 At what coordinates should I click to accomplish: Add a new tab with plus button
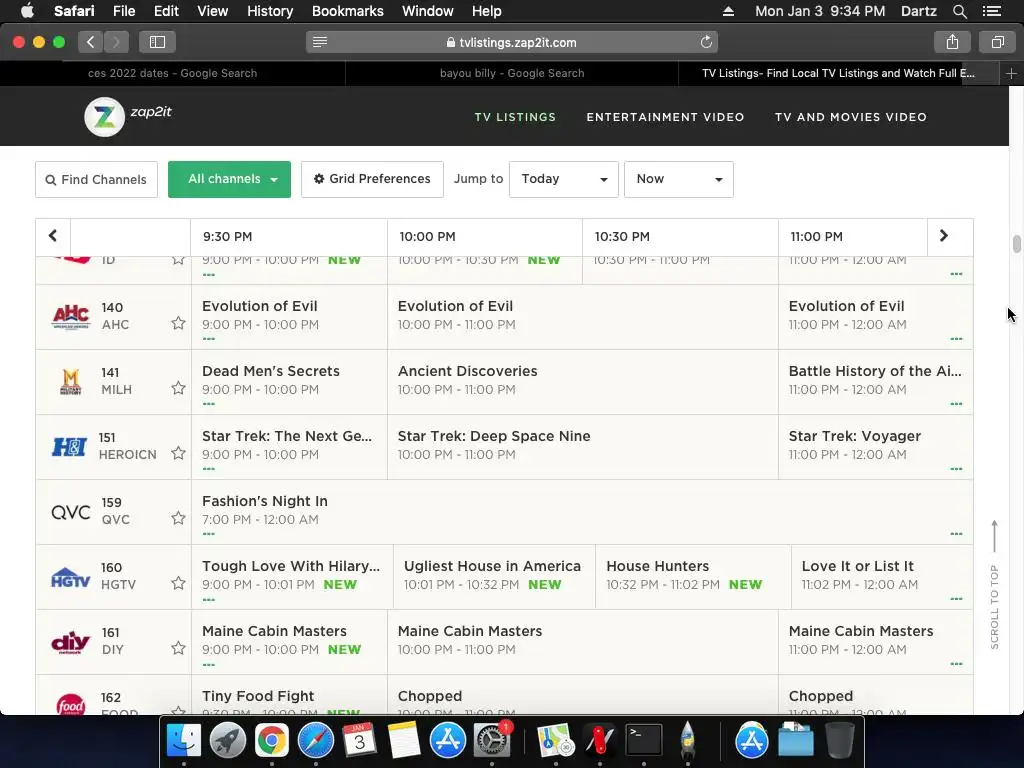point(1011,73)
